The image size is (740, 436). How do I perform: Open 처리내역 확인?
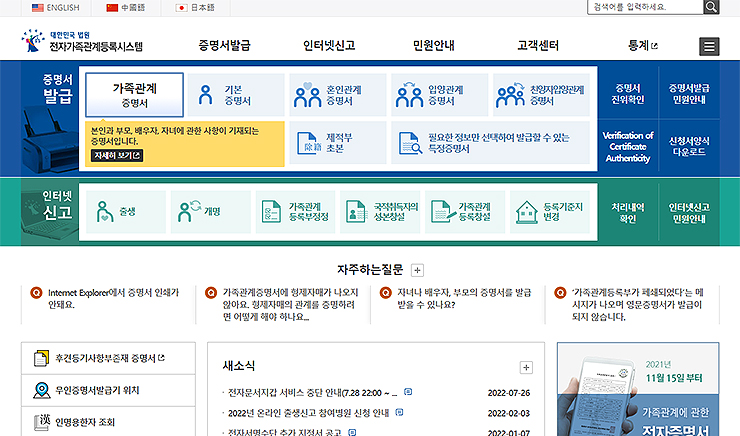[x=628, y=213]
